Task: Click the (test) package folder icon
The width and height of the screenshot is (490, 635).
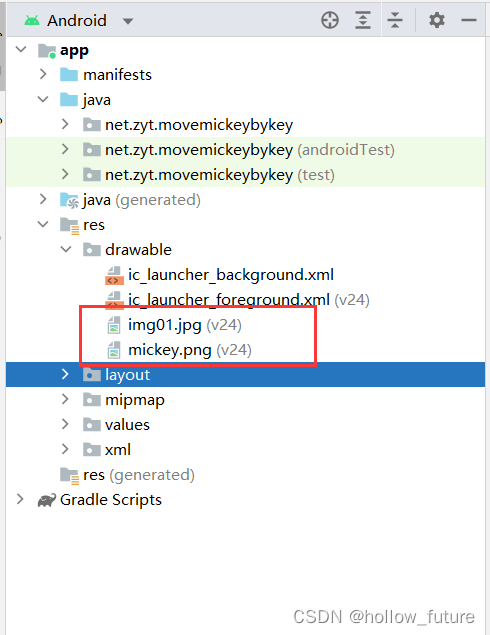Action: (92, 175)
